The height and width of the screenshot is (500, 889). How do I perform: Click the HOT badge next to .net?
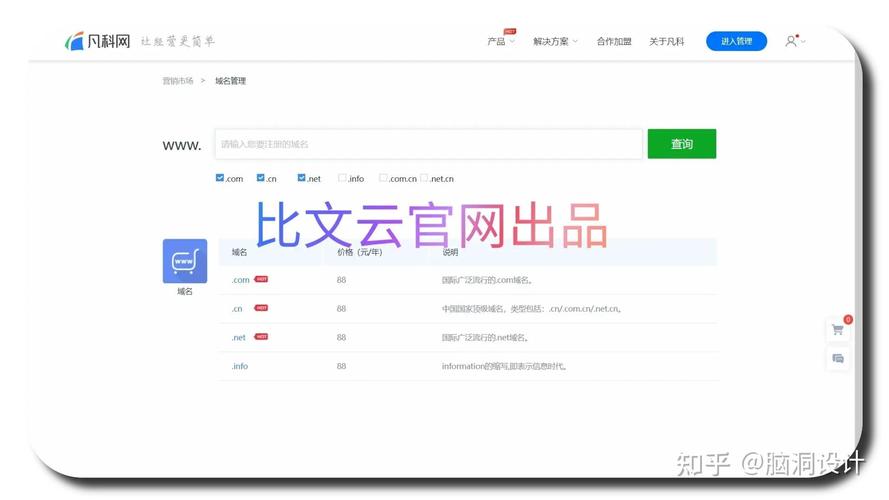(261, 337)
